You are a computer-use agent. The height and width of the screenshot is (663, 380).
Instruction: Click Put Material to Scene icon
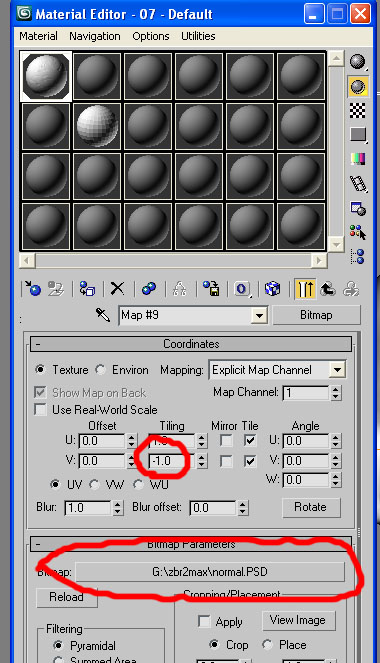pos(55,289)
